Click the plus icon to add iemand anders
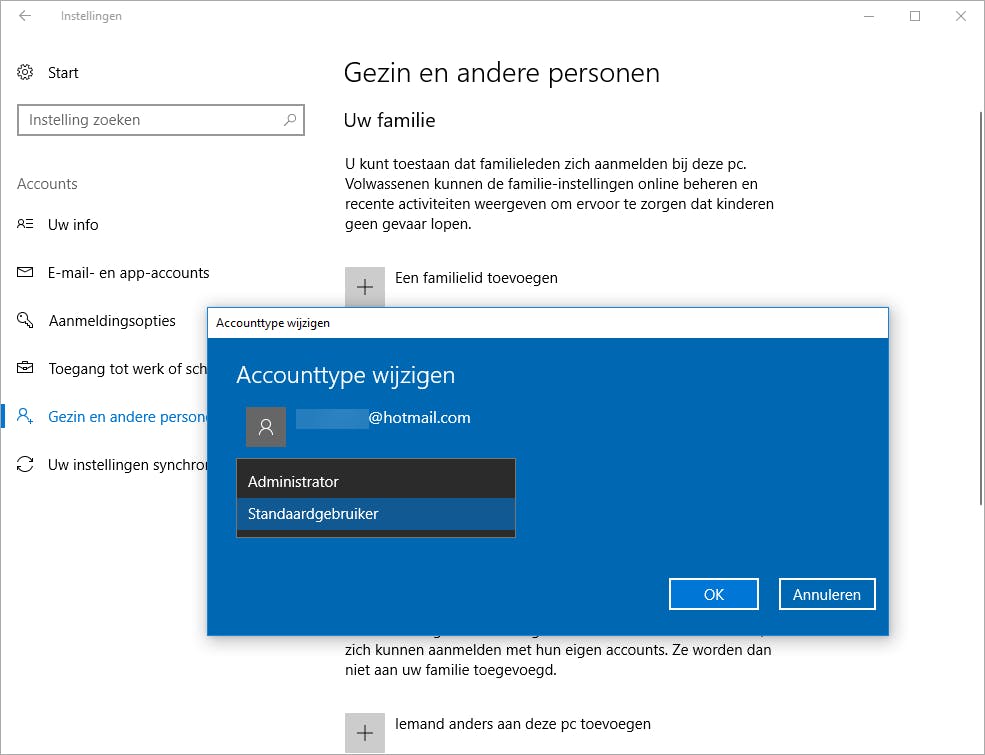This screenshot has height=755, width=985. point(365,732)
